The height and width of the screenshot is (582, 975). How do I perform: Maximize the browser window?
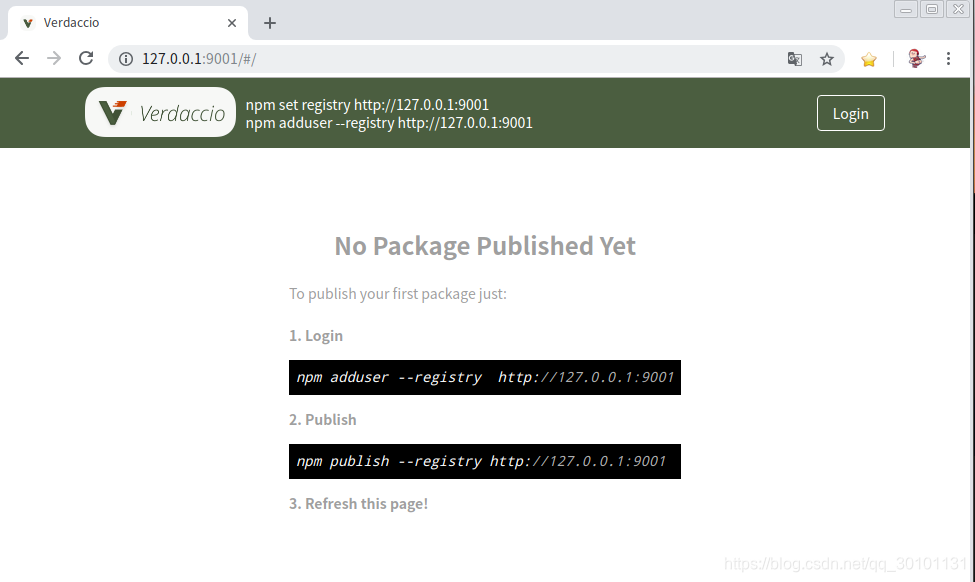pos(931,9)
